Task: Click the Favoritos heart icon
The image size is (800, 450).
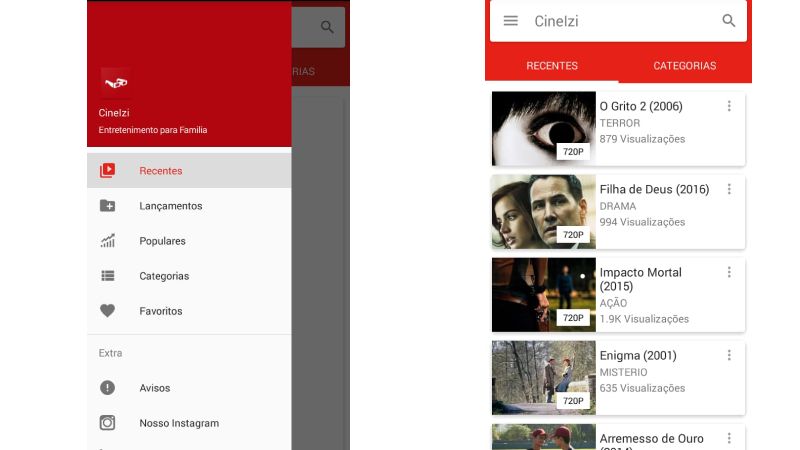Action: coord(108,311)
